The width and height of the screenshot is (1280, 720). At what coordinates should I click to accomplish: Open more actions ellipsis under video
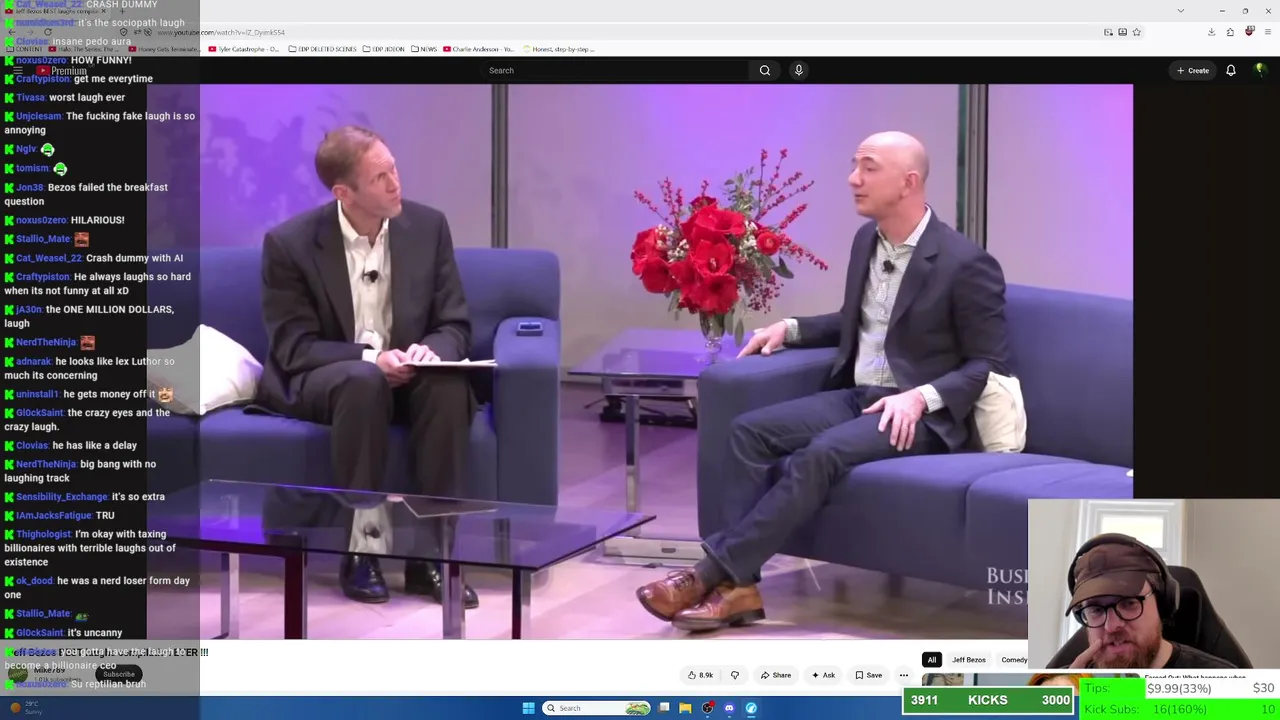(904, 675)
